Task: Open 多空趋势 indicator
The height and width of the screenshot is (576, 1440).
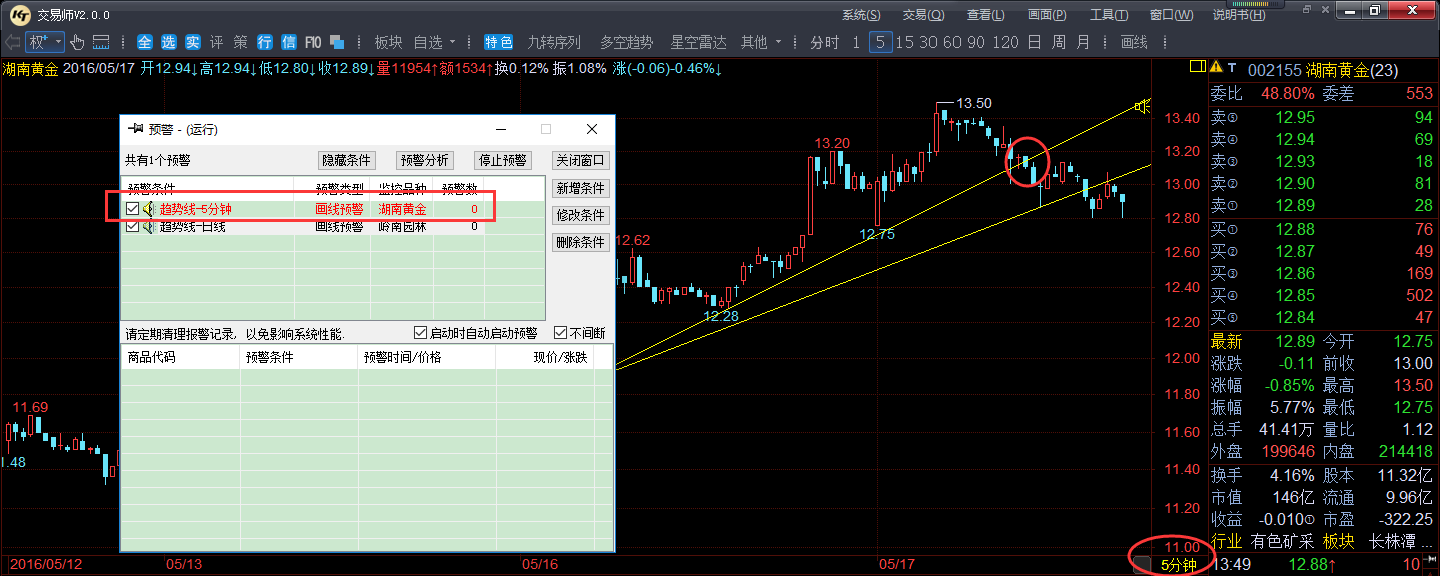Action: 626,42
